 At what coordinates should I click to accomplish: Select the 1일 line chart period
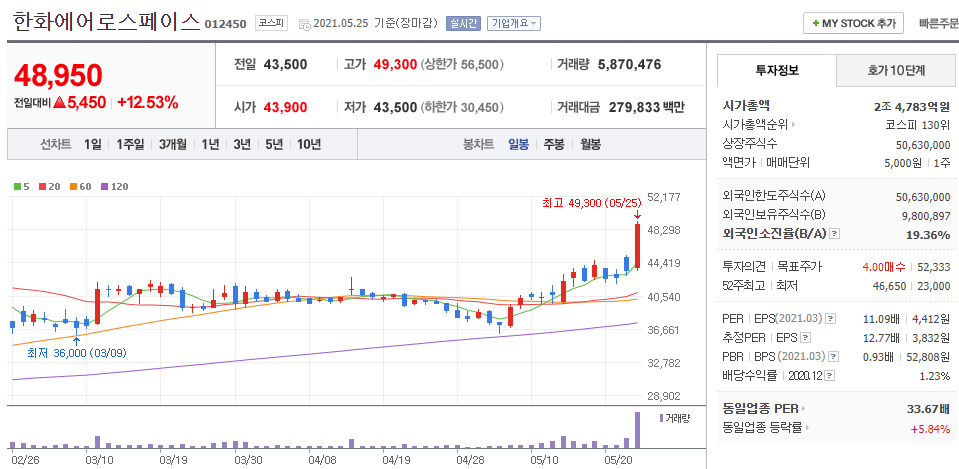tap(93, 145)
